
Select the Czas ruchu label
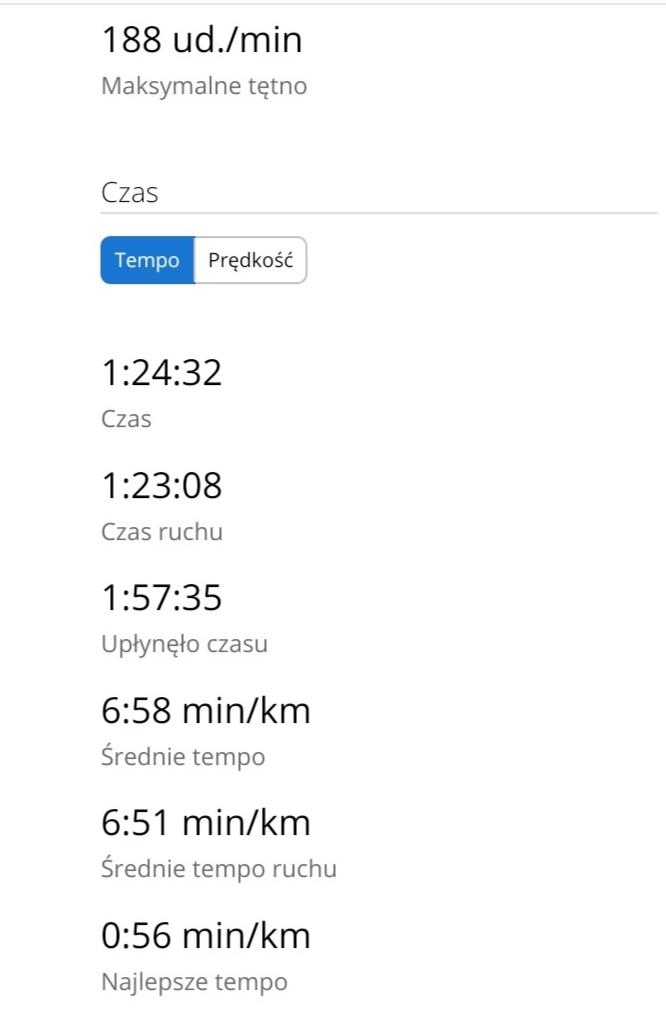162,531
